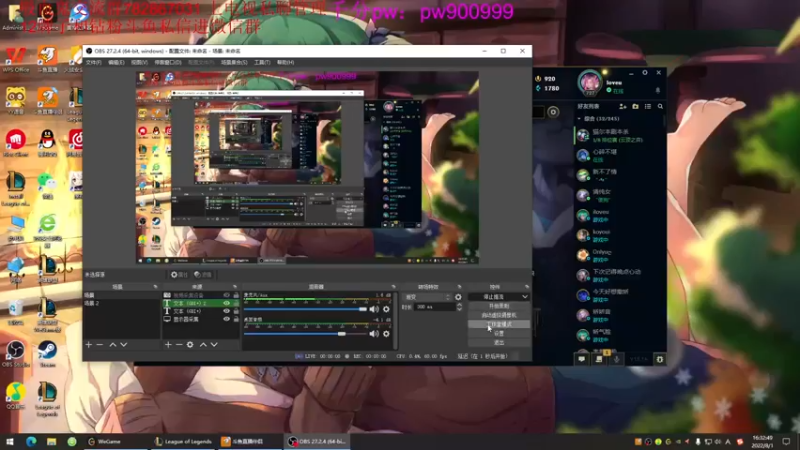Open scene transition type dropdown

click(427, 297)
